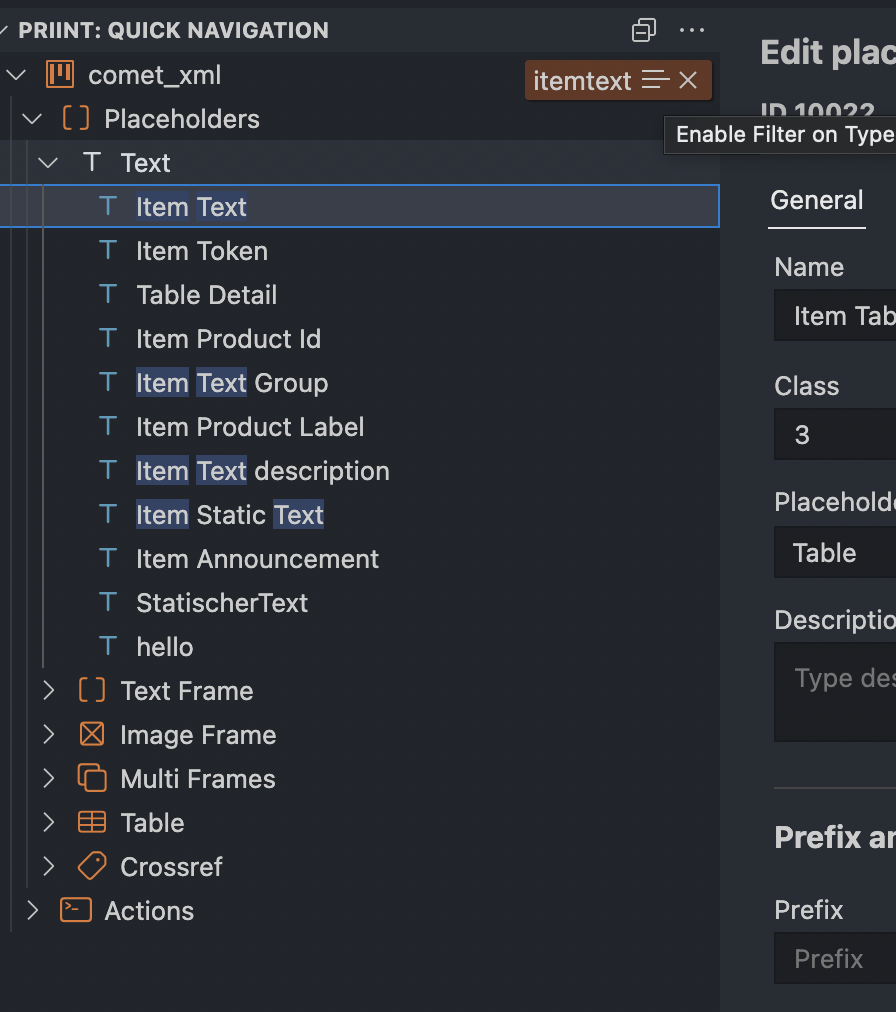The image size is (896, 1012).
Task: Click the Description text area
Action: 835,692
